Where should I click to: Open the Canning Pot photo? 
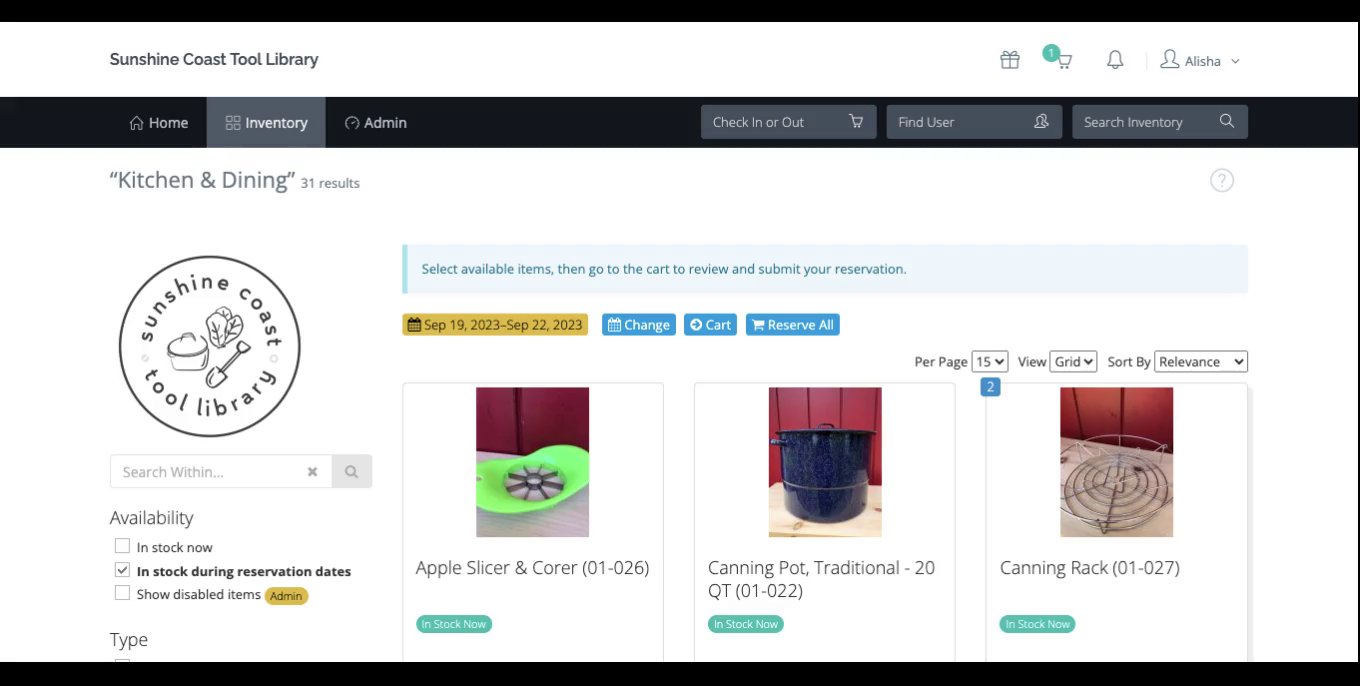click(x=825, y=462)
